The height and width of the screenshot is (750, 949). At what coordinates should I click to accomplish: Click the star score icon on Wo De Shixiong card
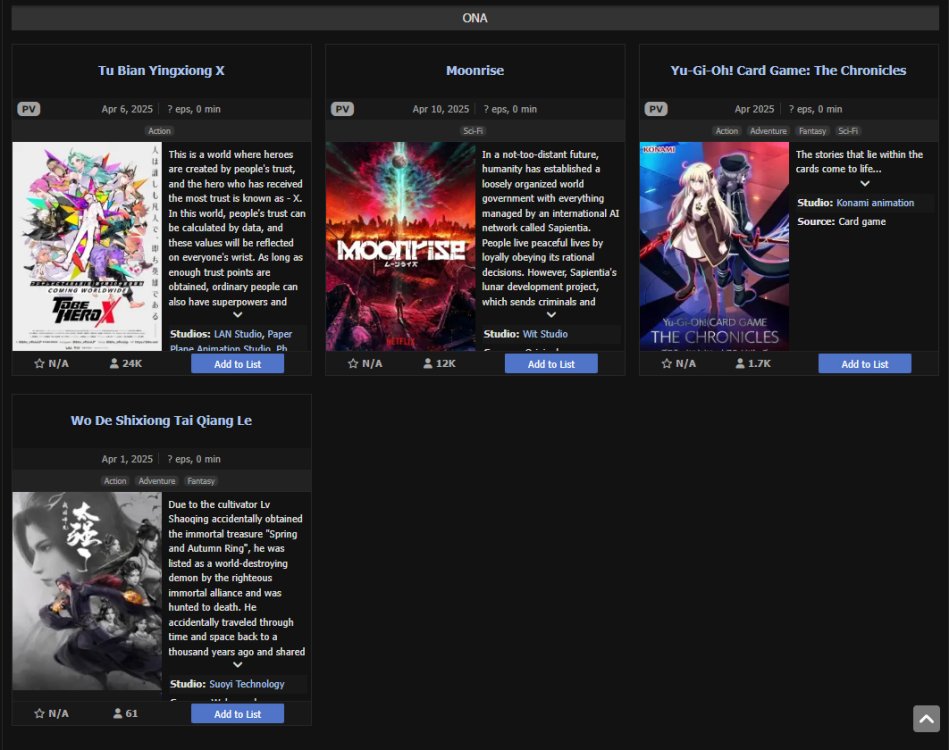(39, 713)
